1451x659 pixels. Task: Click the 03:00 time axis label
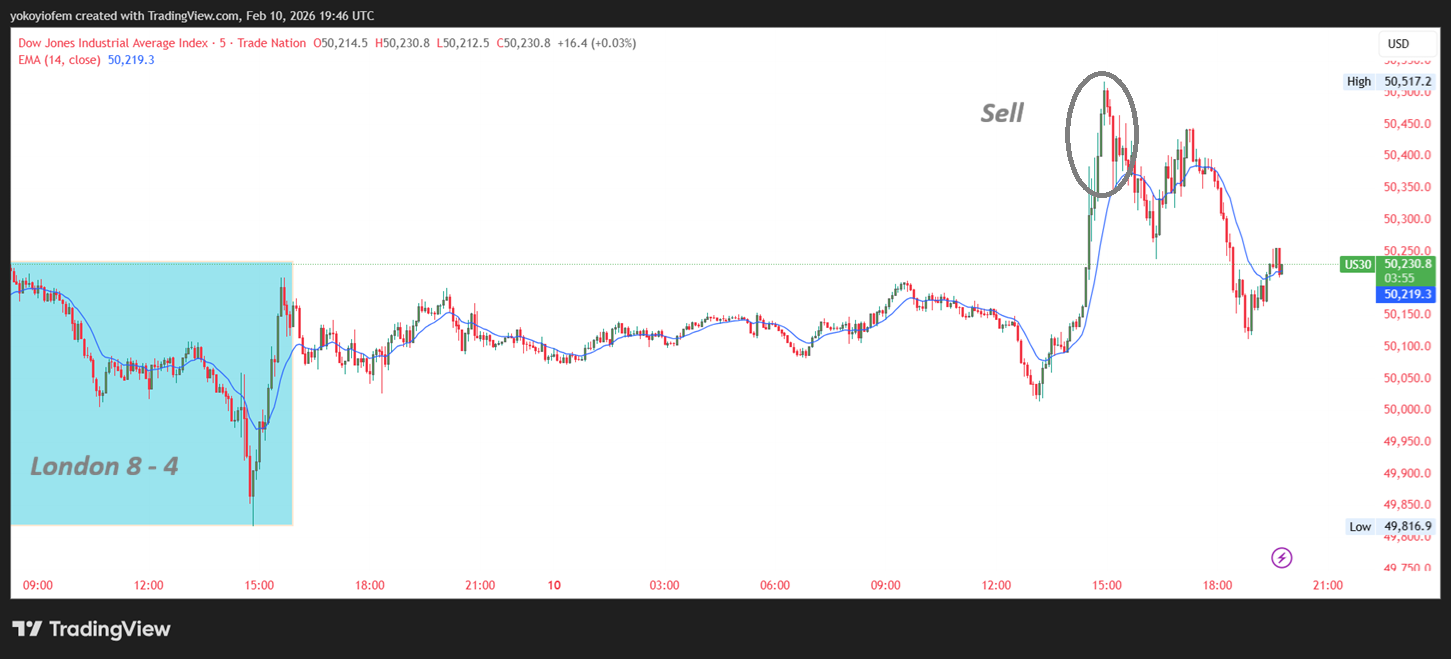(664, 585)
